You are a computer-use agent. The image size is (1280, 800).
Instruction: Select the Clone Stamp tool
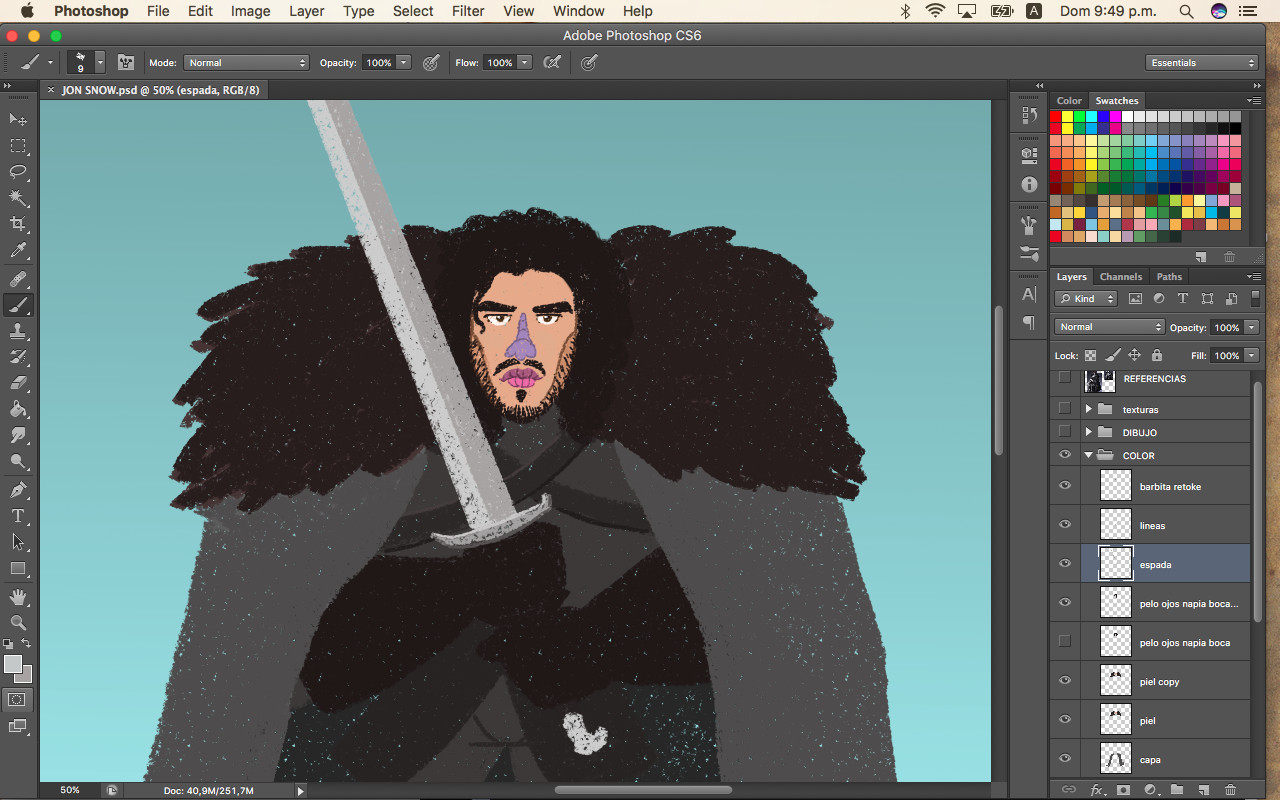pos(18,331)
